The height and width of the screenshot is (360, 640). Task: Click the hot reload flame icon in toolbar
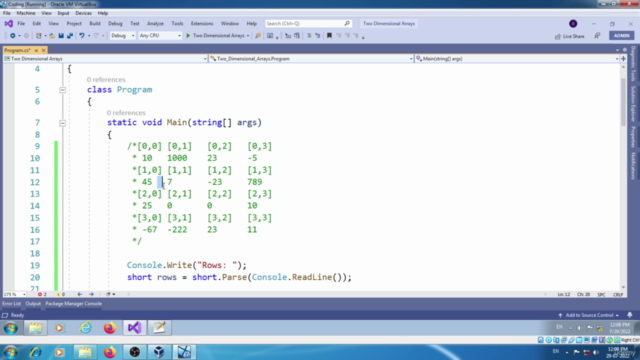pyautogui.click(x=258, y=36)
